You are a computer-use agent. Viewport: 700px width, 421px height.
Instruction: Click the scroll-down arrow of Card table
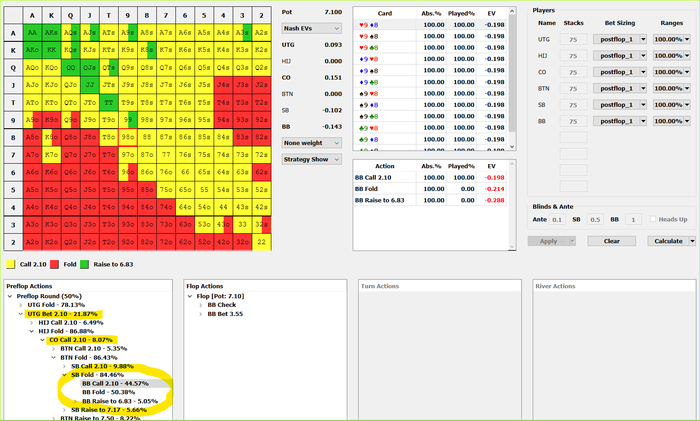coord(512,146)
